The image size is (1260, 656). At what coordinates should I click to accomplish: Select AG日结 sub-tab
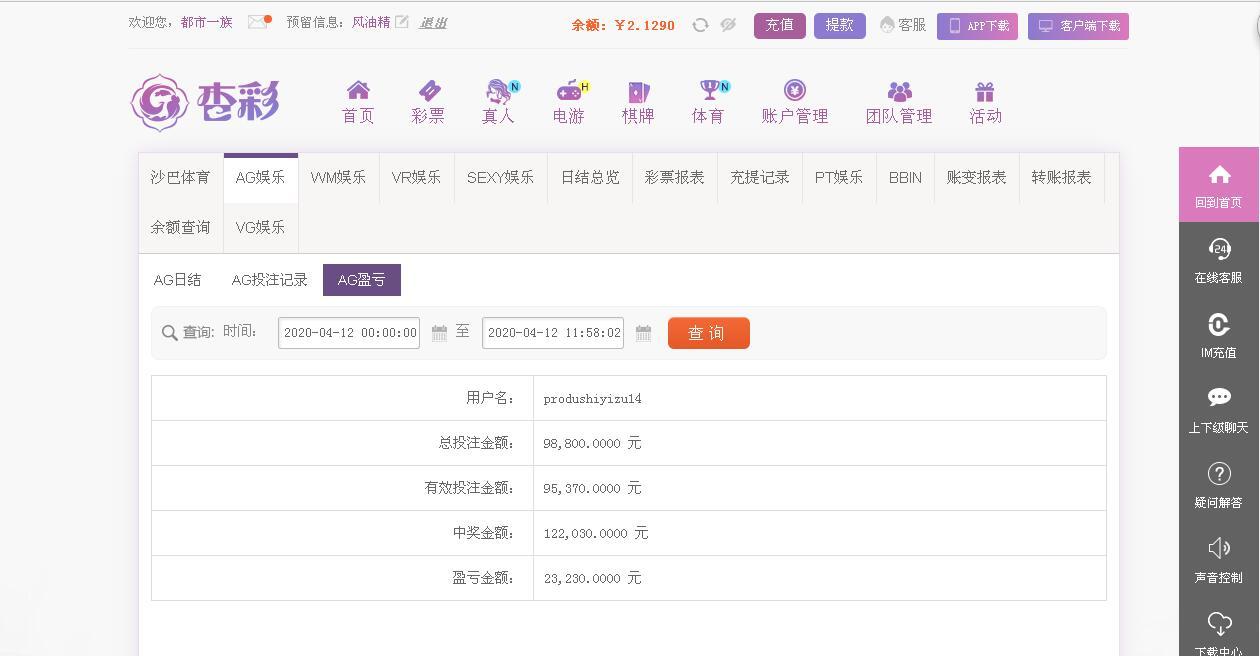(x=178, y=280)
